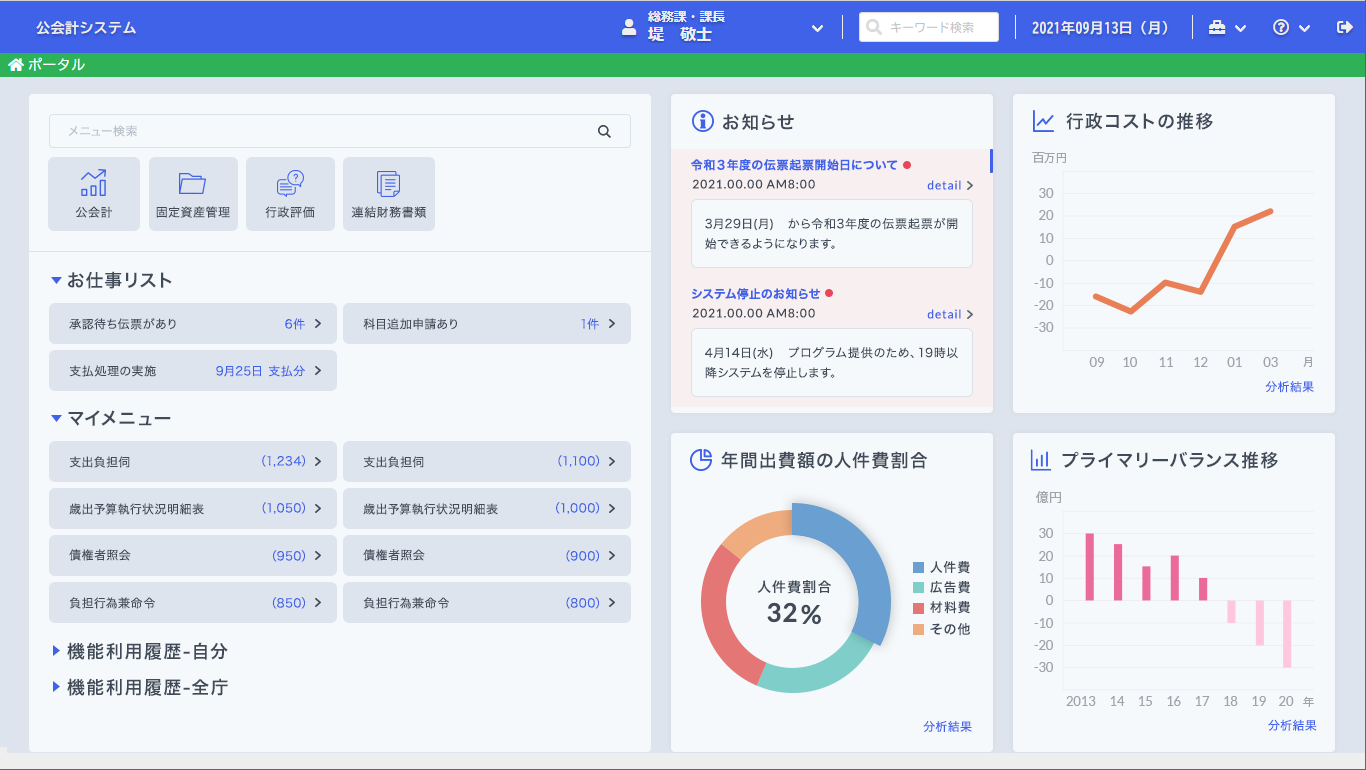Open the user account dropdown chevron
Screen dimensions: 1366x770
[817, 27]
